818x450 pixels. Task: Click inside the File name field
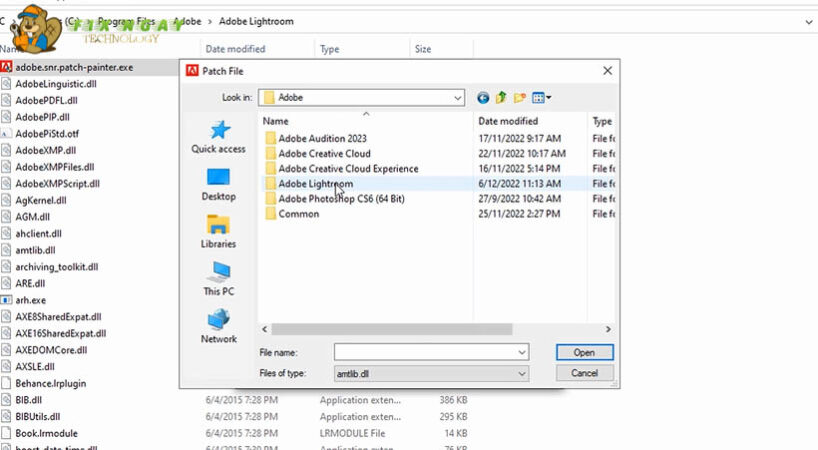(x=424, y=353)
